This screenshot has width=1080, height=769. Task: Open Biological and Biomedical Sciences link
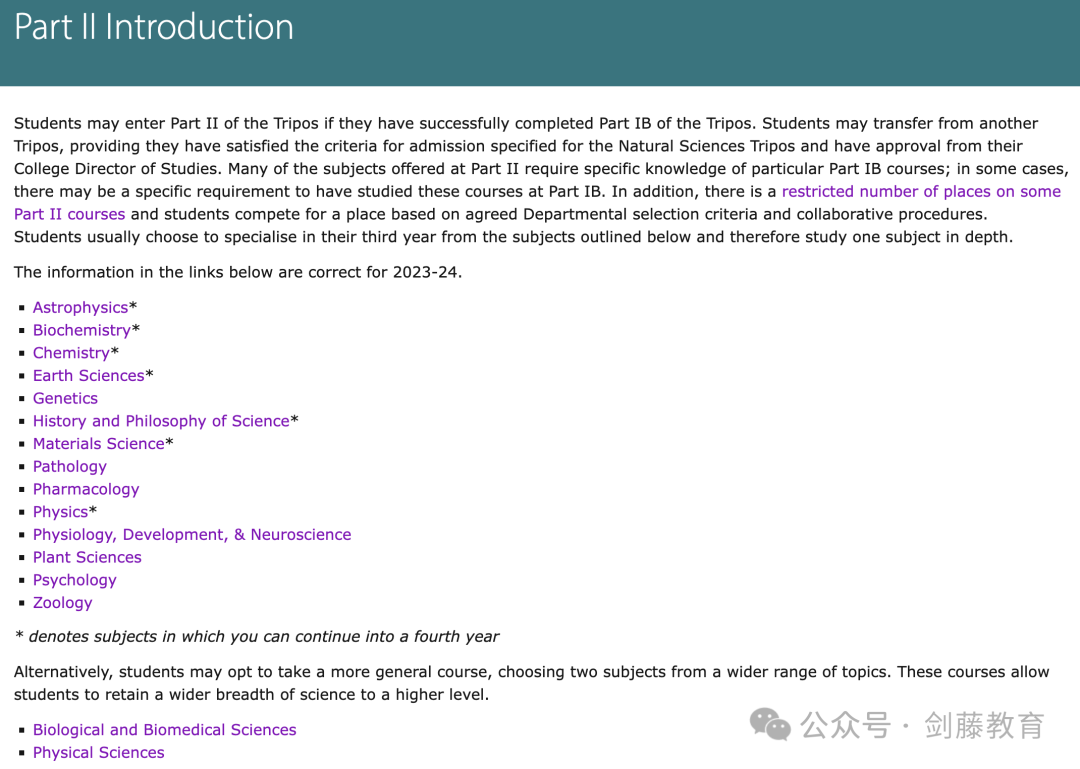click(165, 730)
